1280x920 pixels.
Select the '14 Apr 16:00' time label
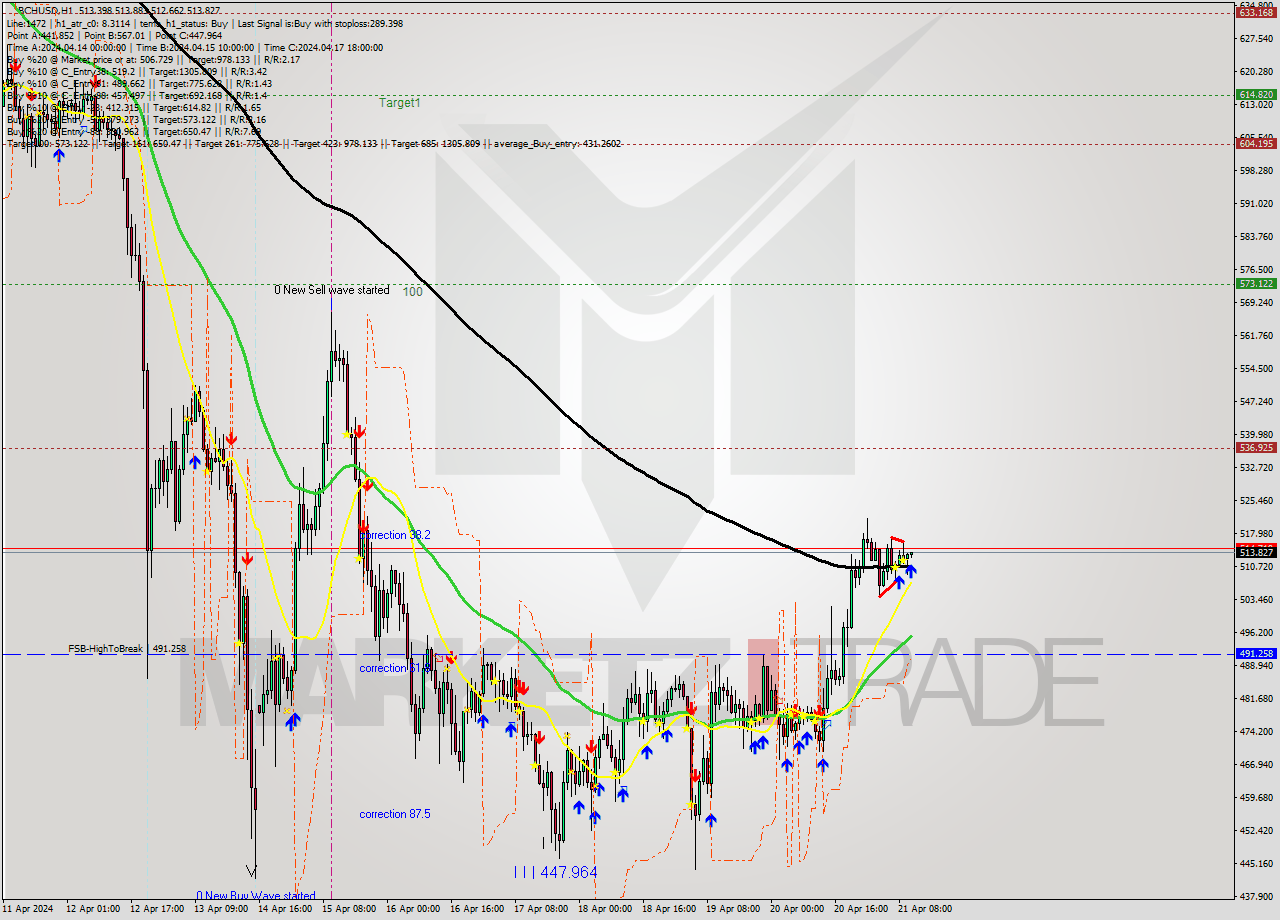[285, 909]
